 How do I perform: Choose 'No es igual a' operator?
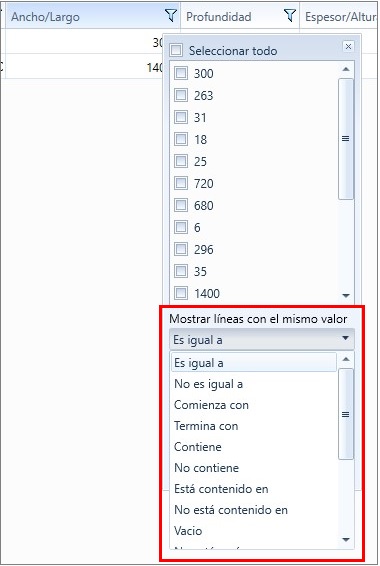[209, 384]
